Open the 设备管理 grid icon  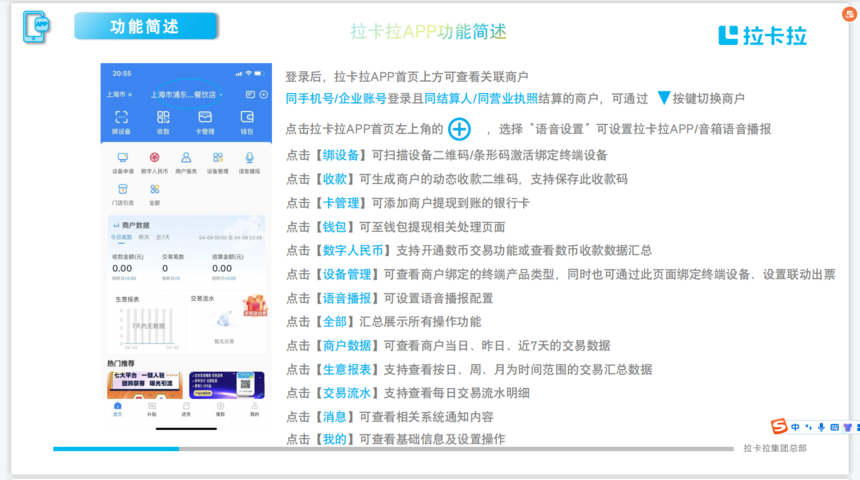pyautogui.click(x=218, y=158)
